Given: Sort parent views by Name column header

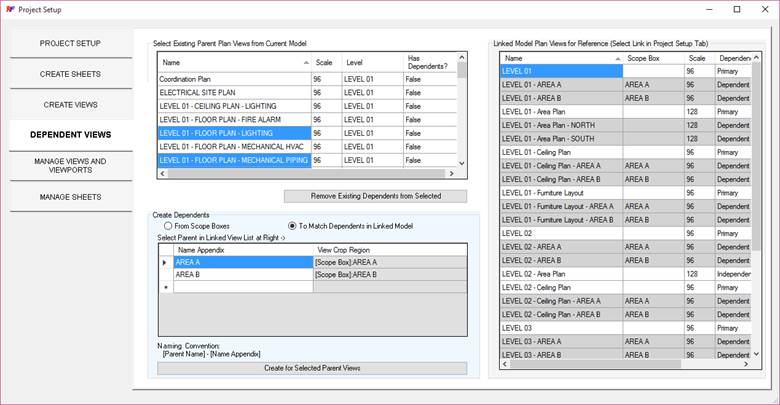Looking at the screenshot, I should pos(230,62).
